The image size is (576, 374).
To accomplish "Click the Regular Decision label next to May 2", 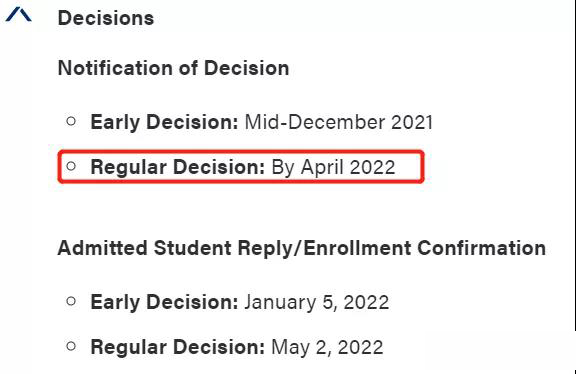I will pos(178,347).
